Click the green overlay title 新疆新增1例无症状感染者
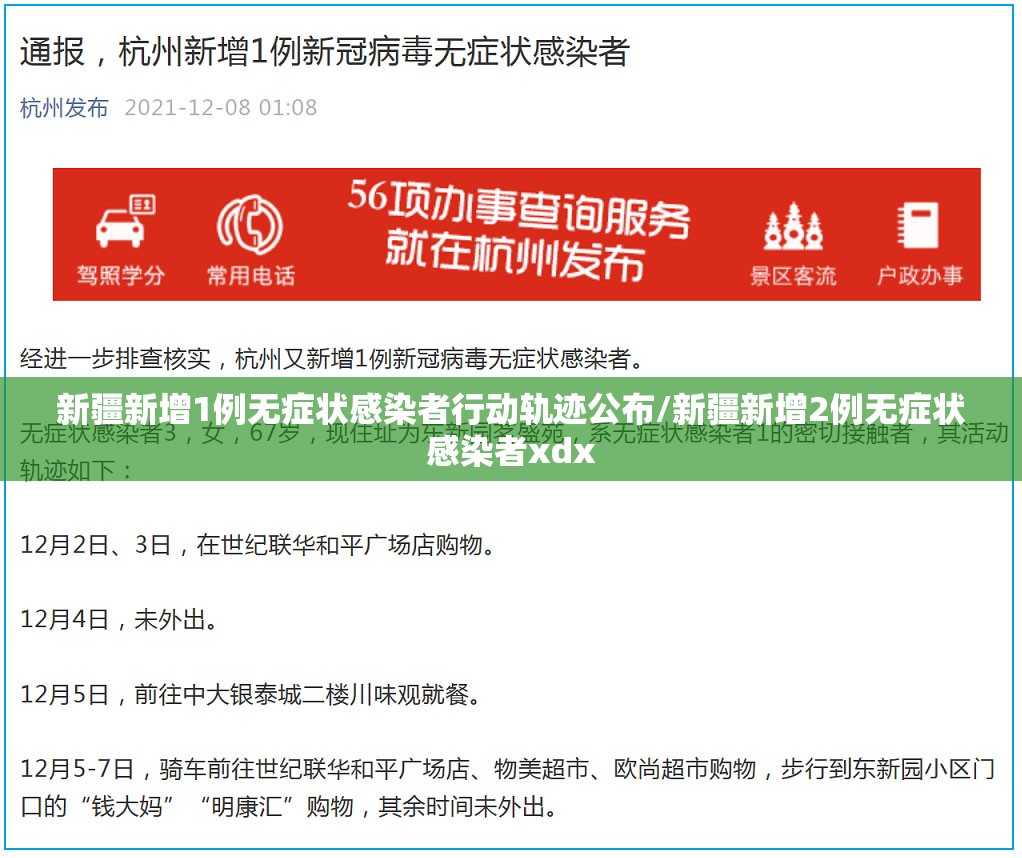Image resolution: width=1022 pixels, height=858 pixels. 511,430
